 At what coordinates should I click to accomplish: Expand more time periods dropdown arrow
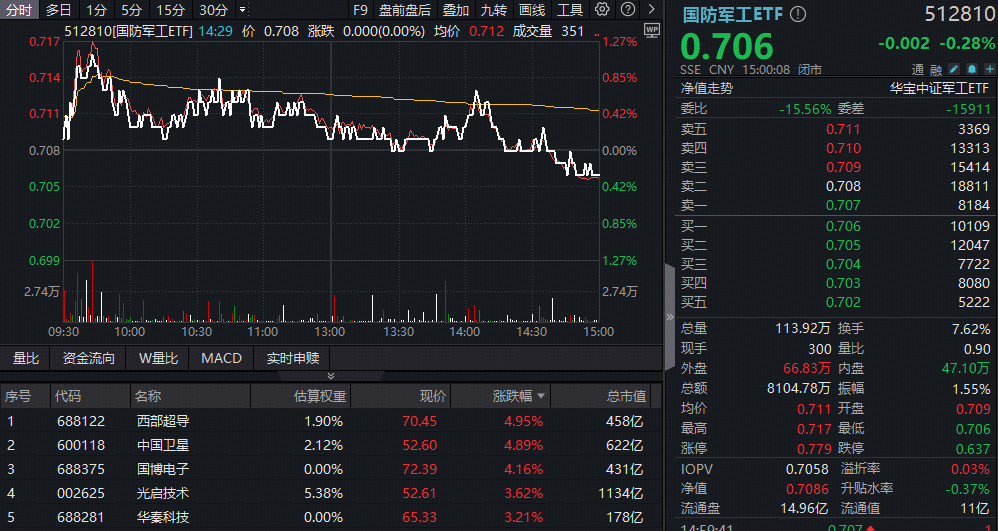(242, 10)
